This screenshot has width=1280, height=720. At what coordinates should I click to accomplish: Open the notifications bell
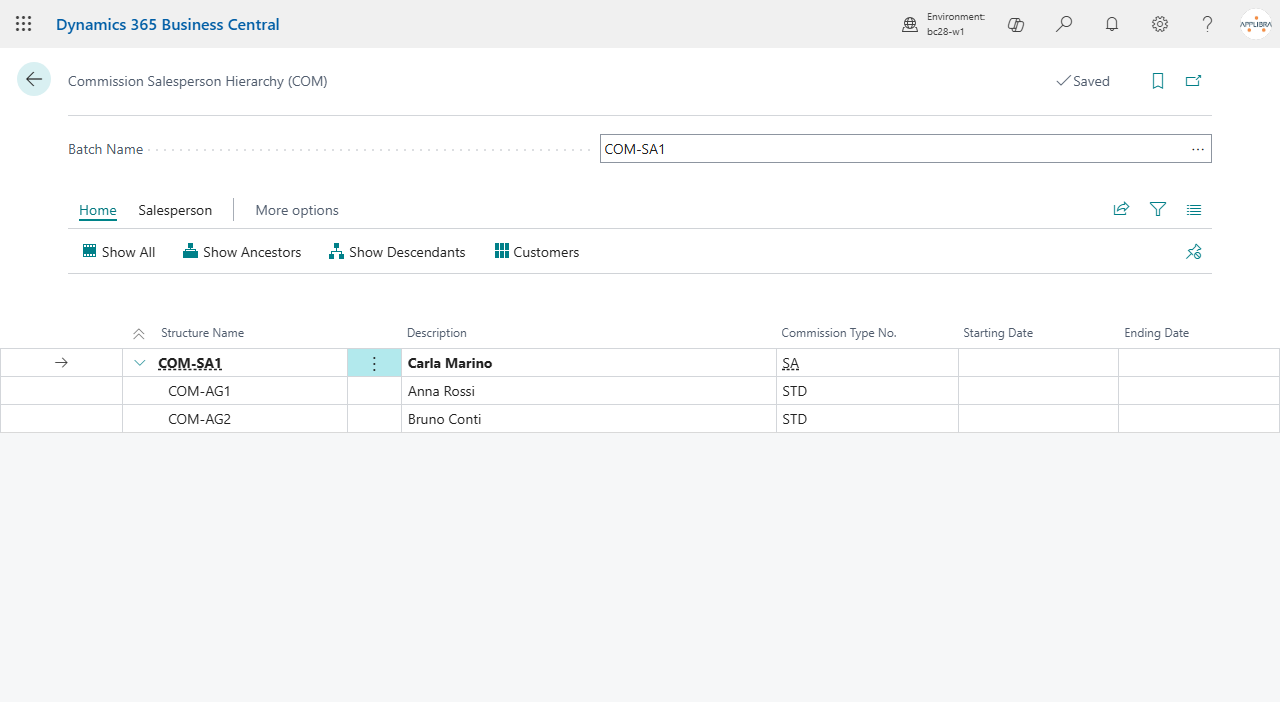point(1112,24)
